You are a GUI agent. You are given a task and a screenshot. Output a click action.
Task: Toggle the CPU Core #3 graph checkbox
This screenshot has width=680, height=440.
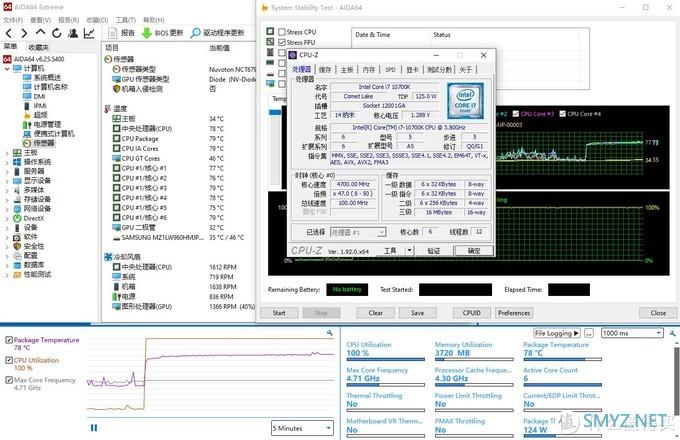[516, 114]
